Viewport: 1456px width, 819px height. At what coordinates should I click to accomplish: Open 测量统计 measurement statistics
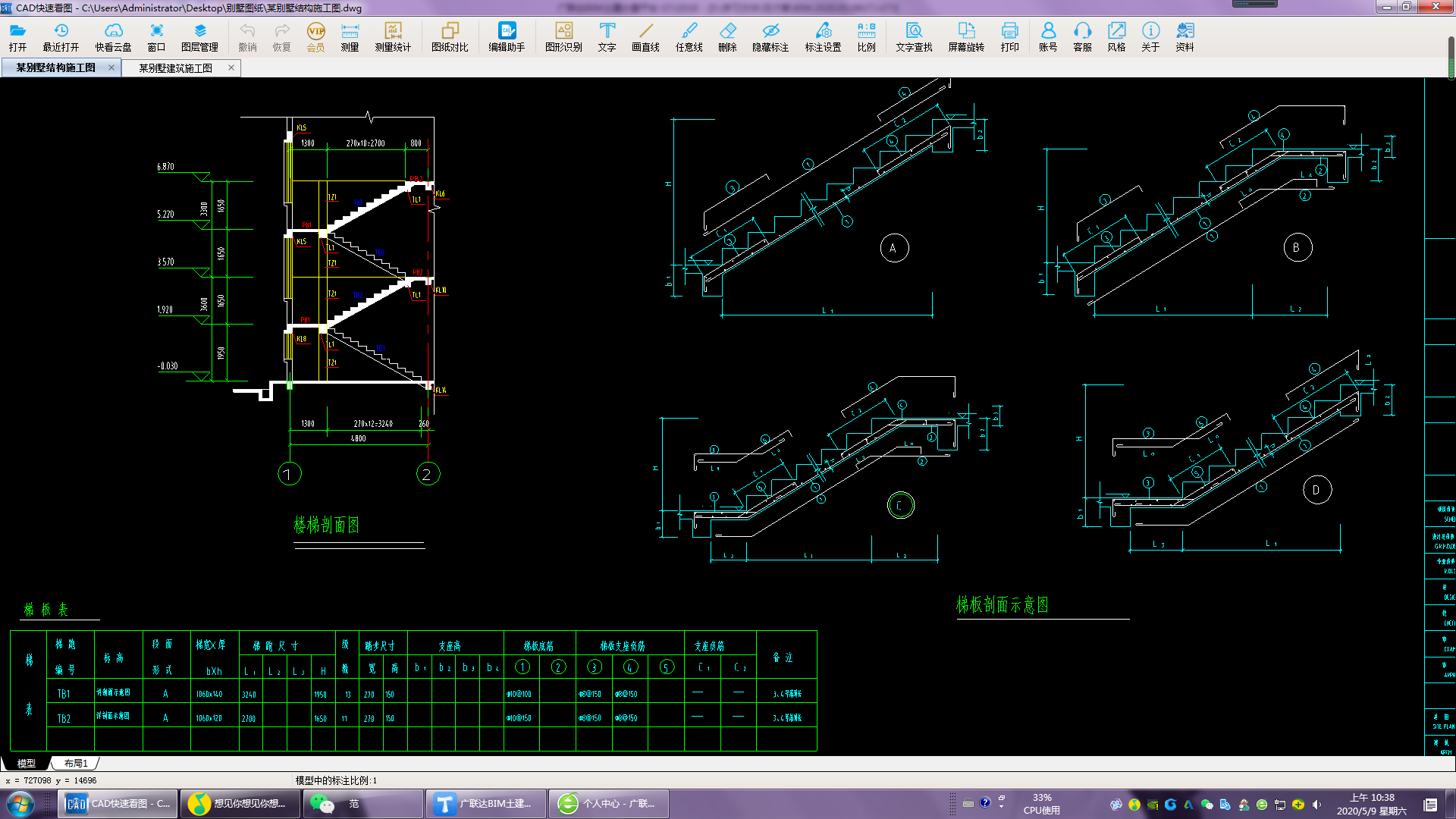coord(393,37)
